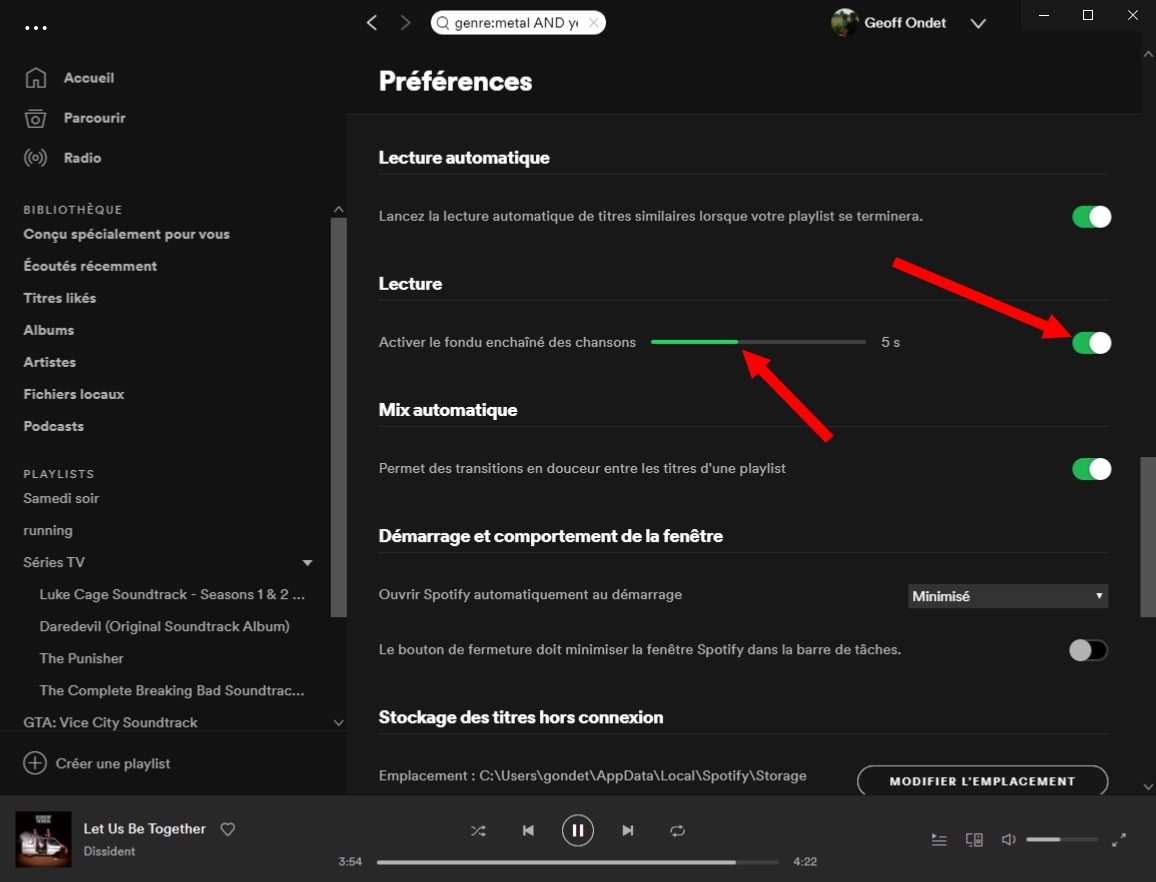Screen dimensions: 1156x882
Task: Expand the user account menu chevron
Action: coord(978,24)
